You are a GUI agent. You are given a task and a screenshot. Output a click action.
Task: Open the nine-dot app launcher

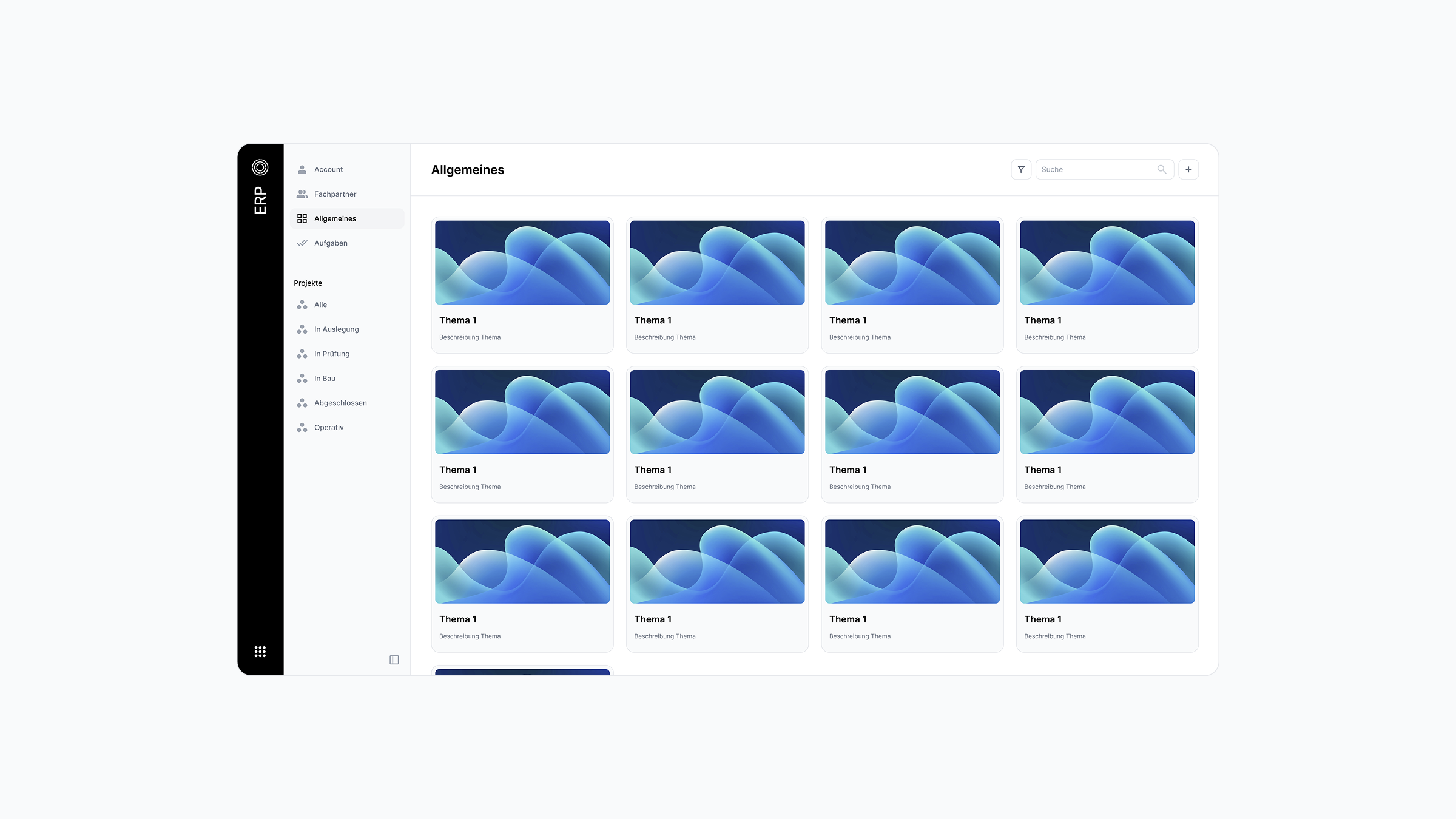coord(260,652)
